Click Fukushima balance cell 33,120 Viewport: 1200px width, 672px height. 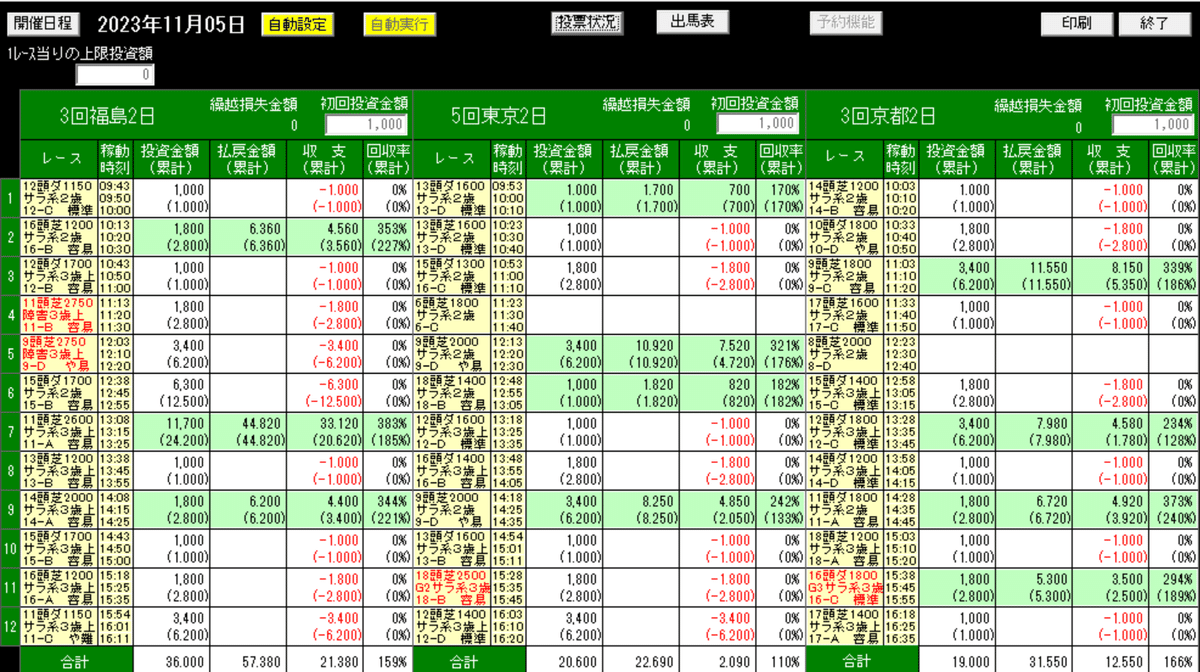325,431
